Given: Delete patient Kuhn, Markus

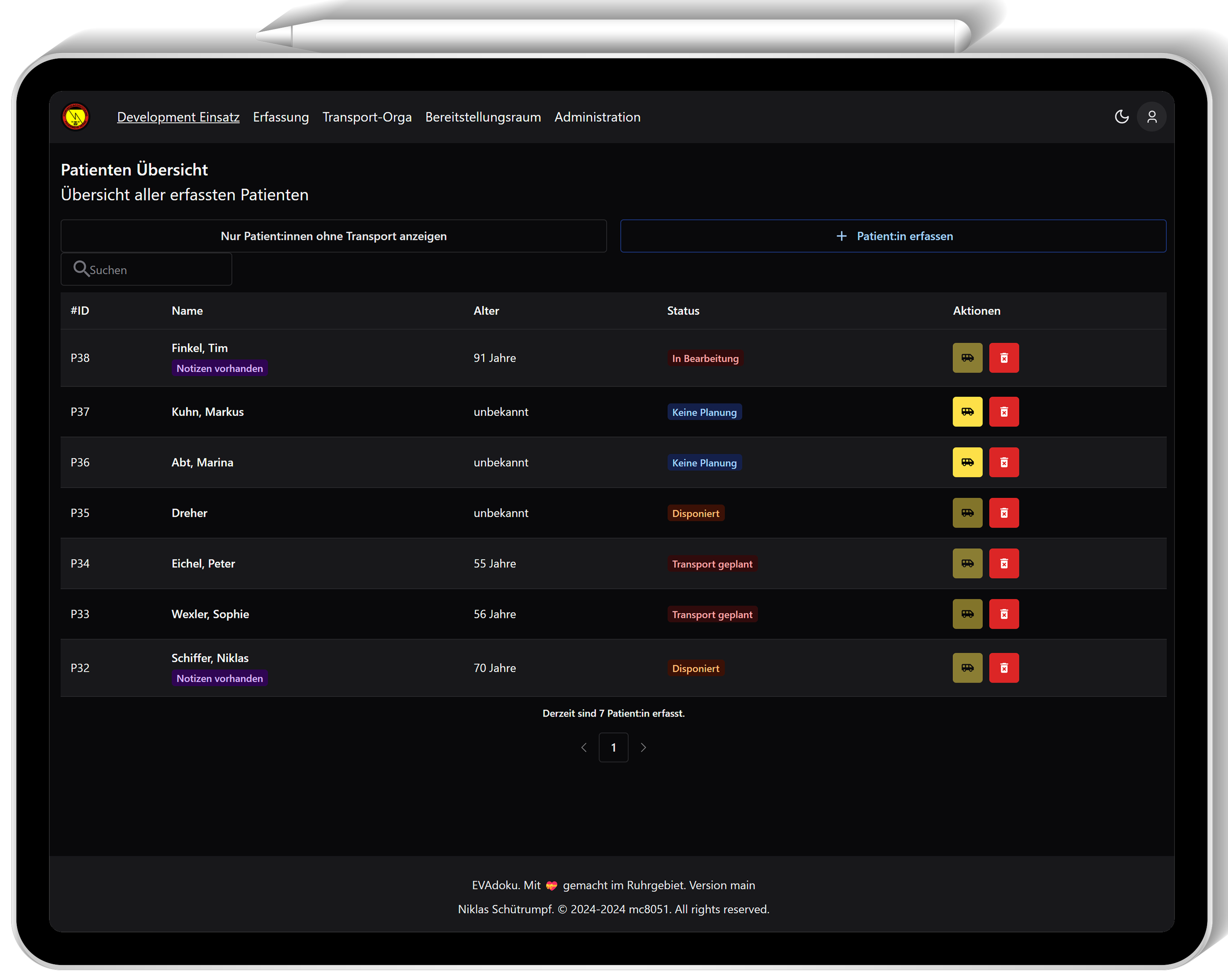Looking at the screenshot, I should pyautogui.click(x=1004, y=412).
